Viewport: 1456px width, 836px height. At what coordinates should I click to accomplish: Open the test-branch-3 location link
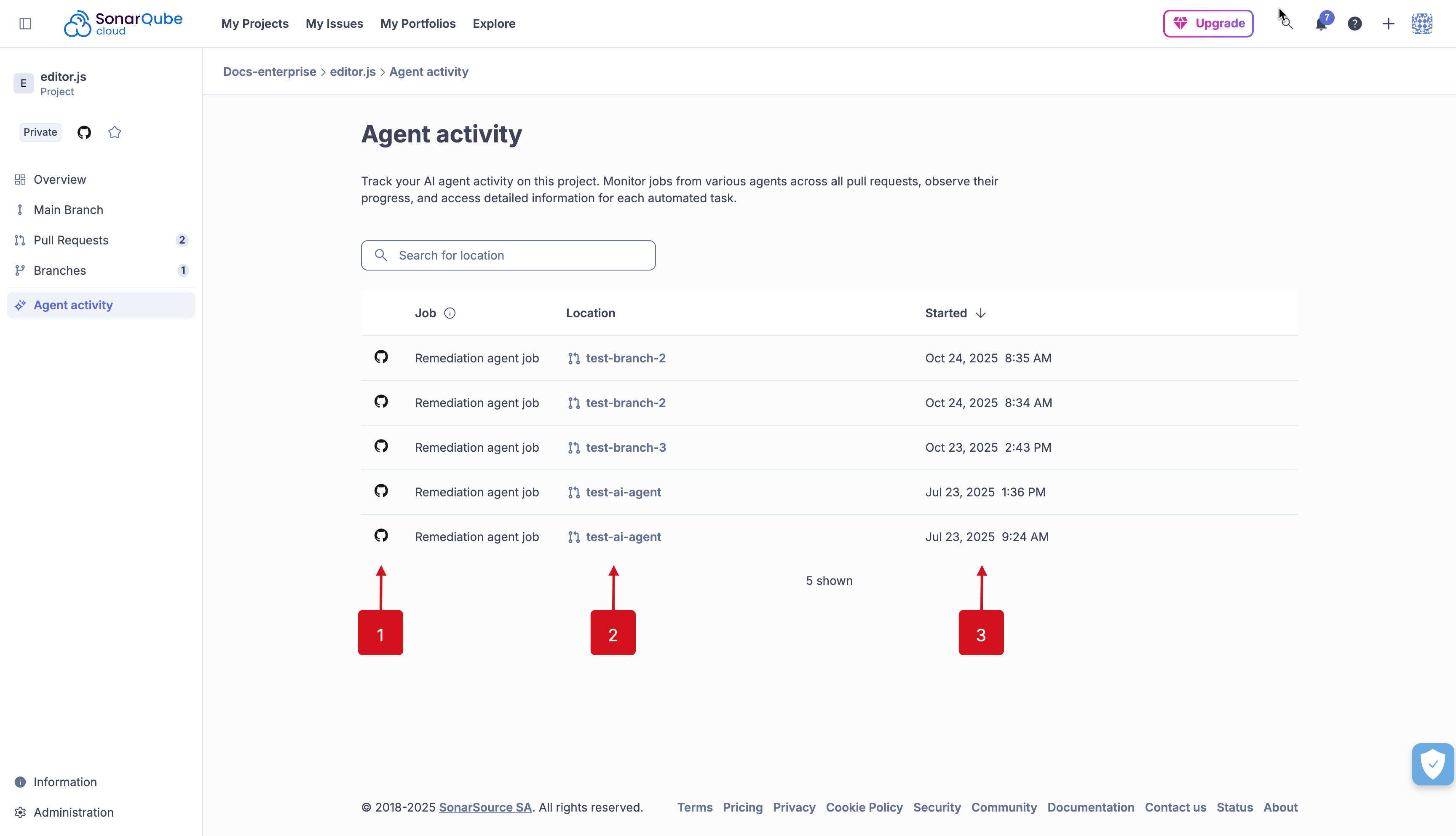(626, 447)
